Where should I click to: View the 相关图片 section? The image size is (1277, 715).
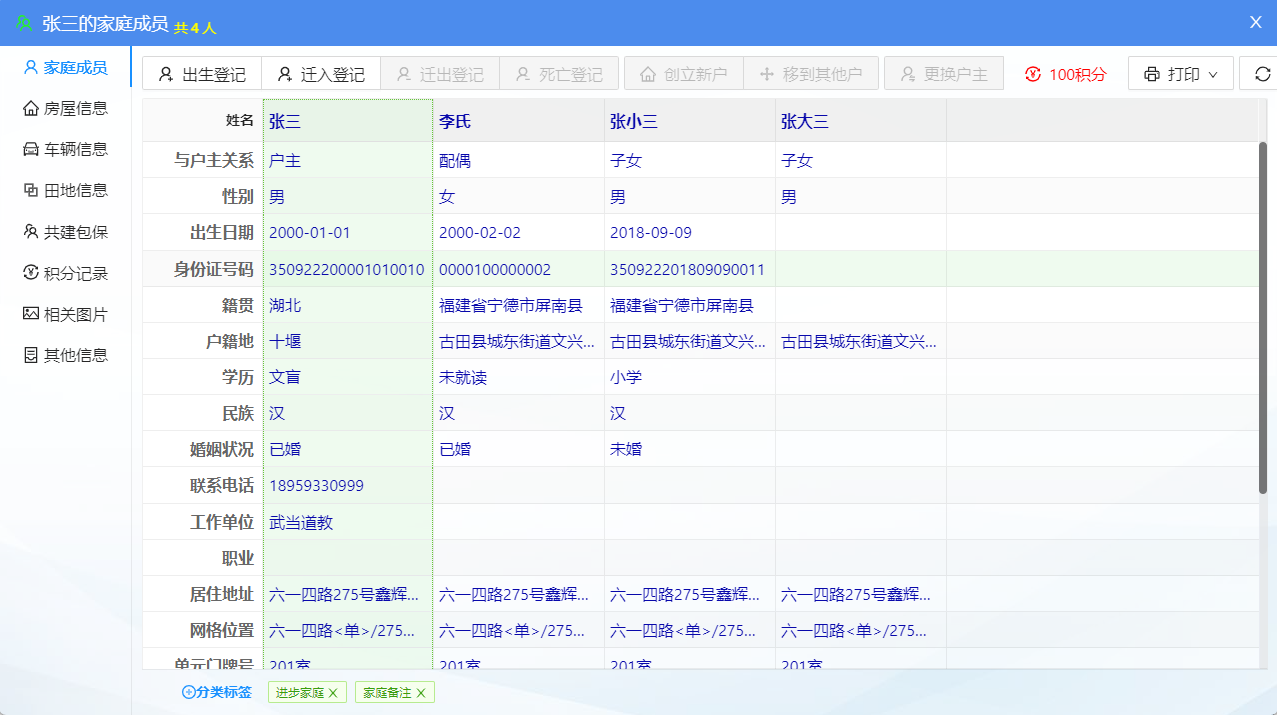coord(66,314)
